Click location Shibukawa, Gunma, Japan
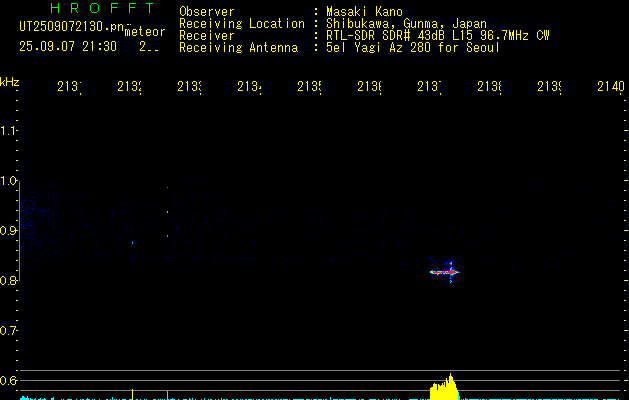 [x=406, y=24]
